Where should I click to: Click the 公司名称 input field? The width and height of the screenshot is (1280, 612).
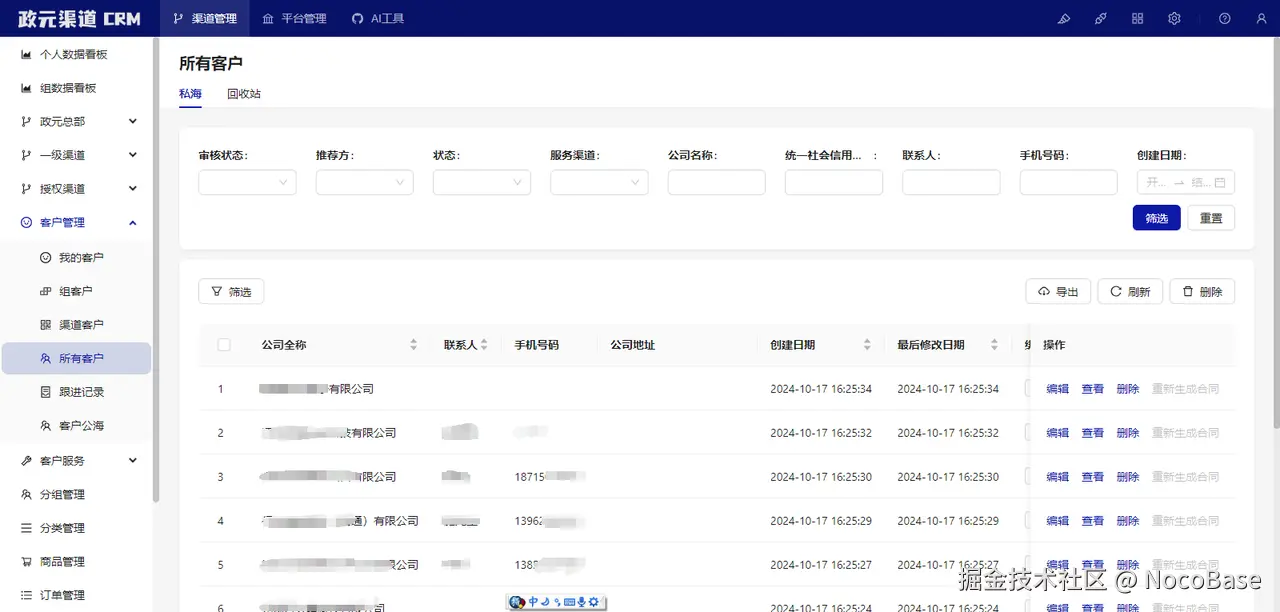click(716, 182)
